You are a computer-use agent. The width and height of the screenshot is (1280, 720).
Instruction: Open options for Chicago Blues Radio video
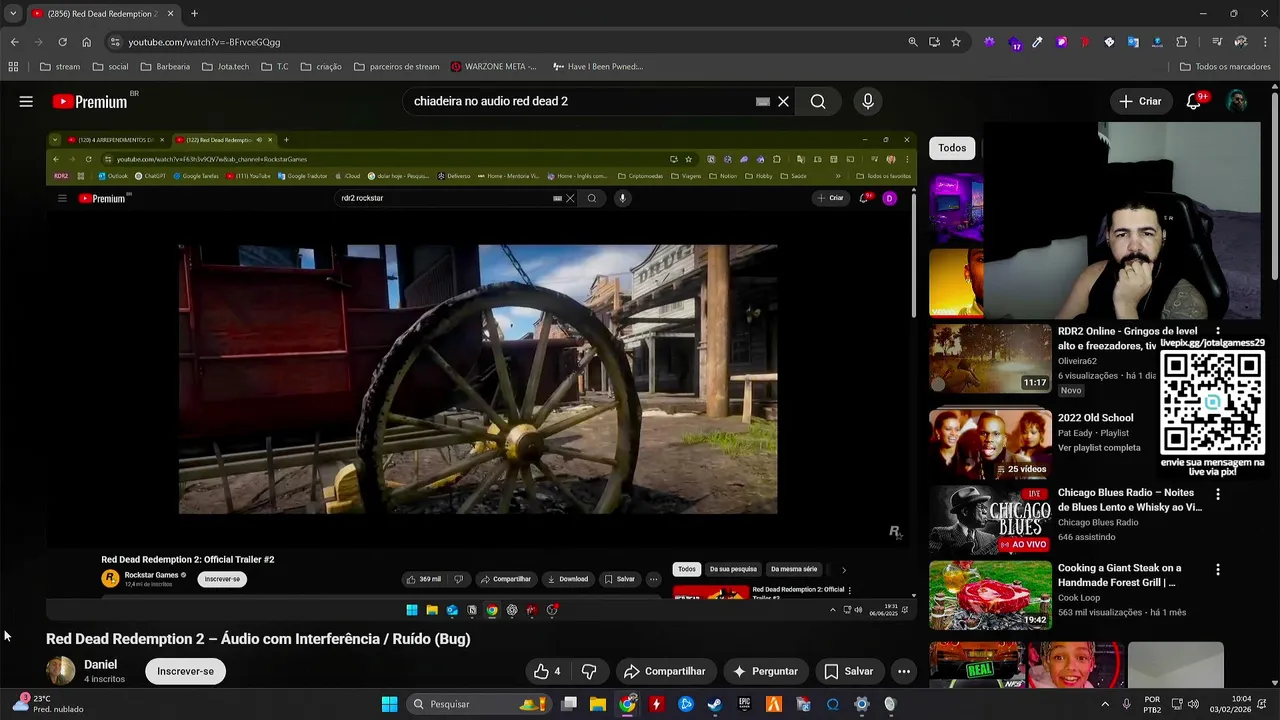tap(1217, 494)
